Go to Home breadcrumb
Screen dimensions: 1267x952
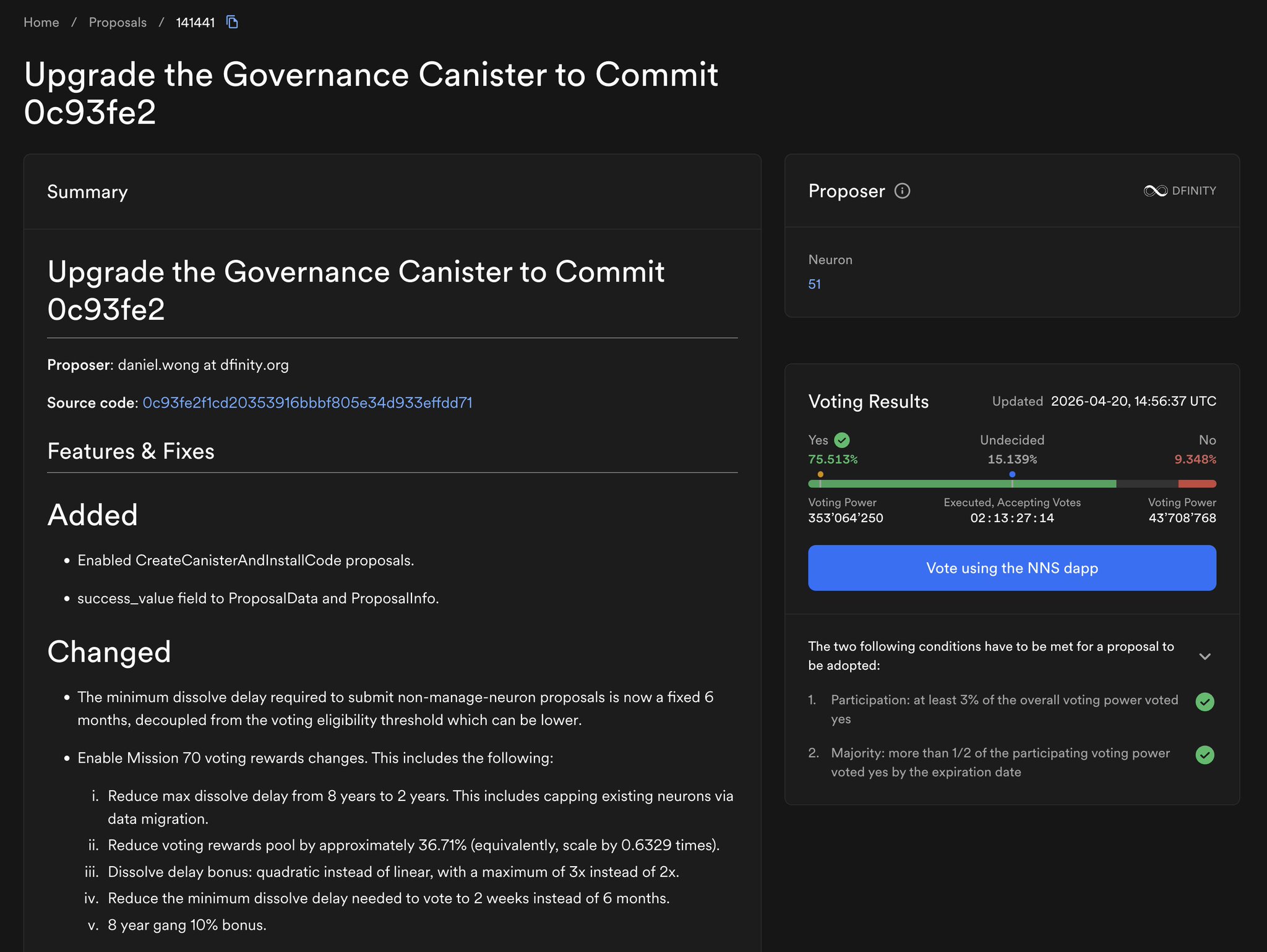pos(41,22)
